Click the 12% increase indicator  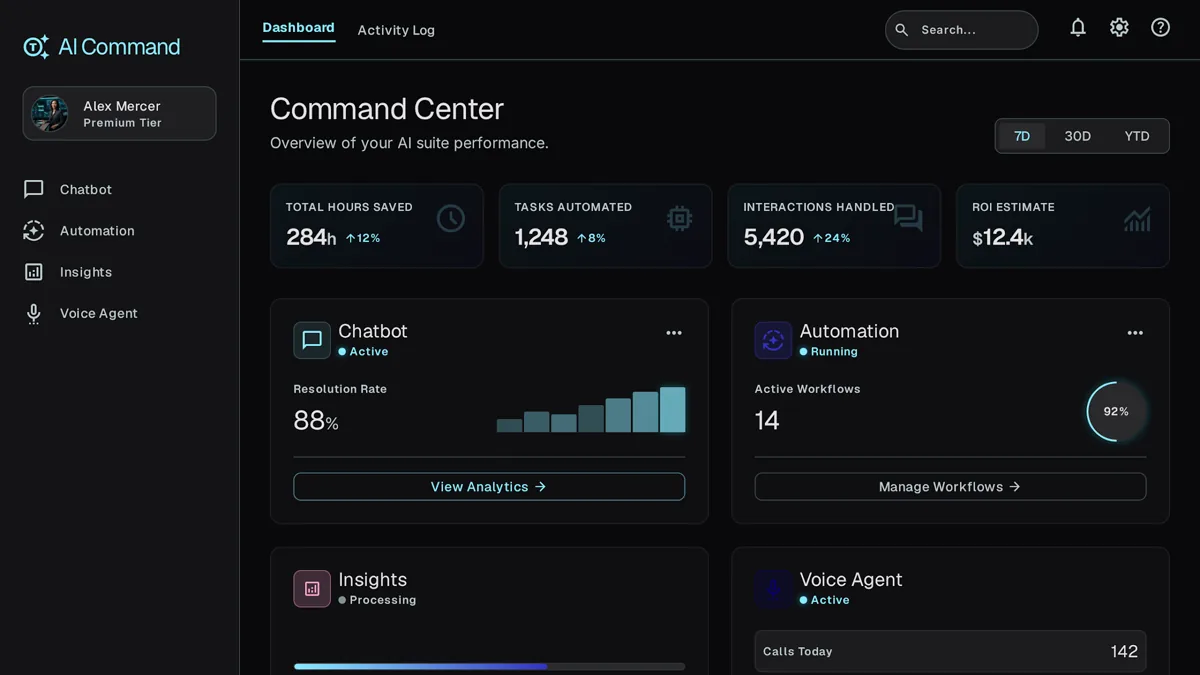tap(362, 238)
